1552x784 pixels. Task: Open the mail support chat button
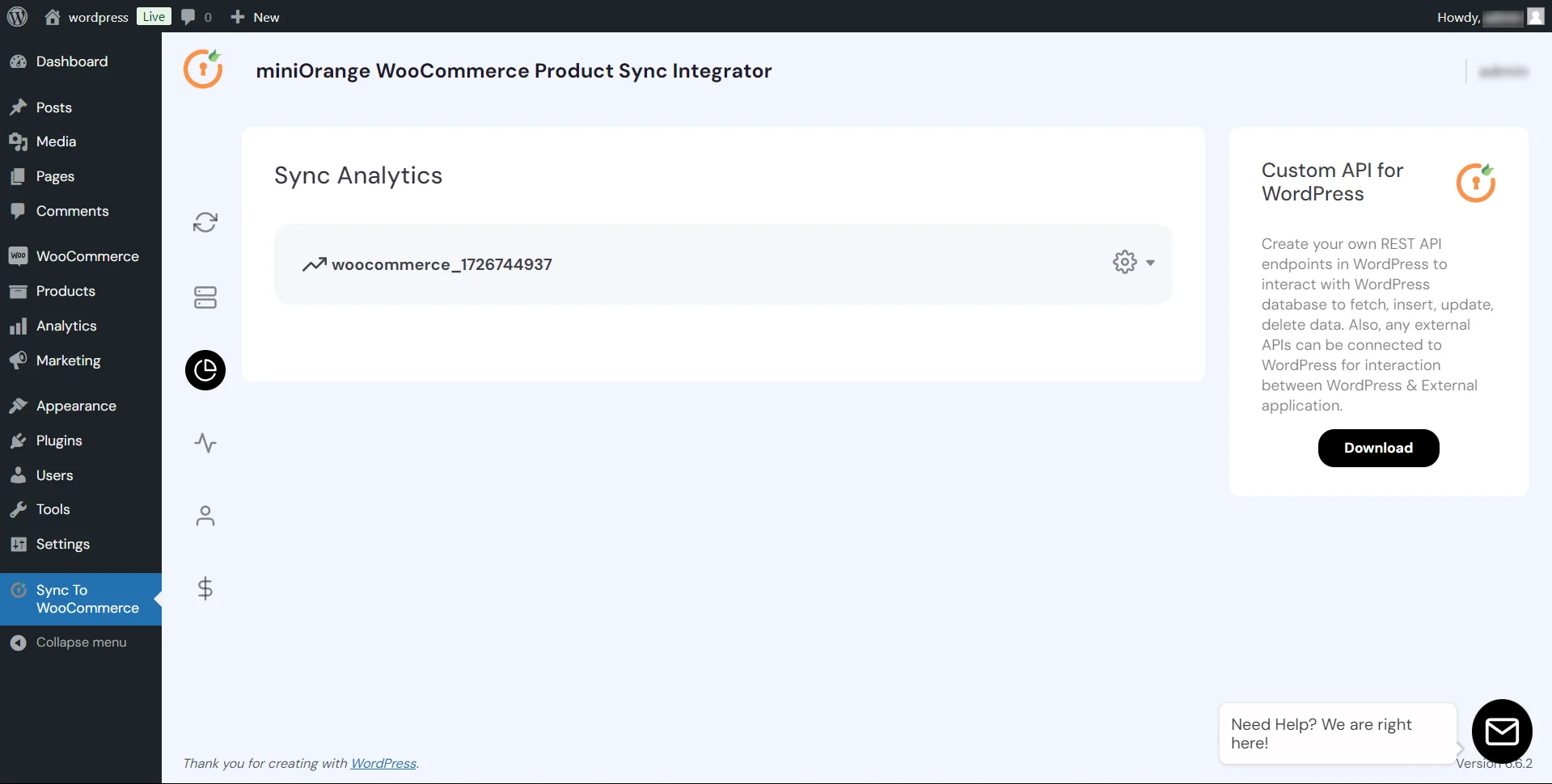point(1502,731)
